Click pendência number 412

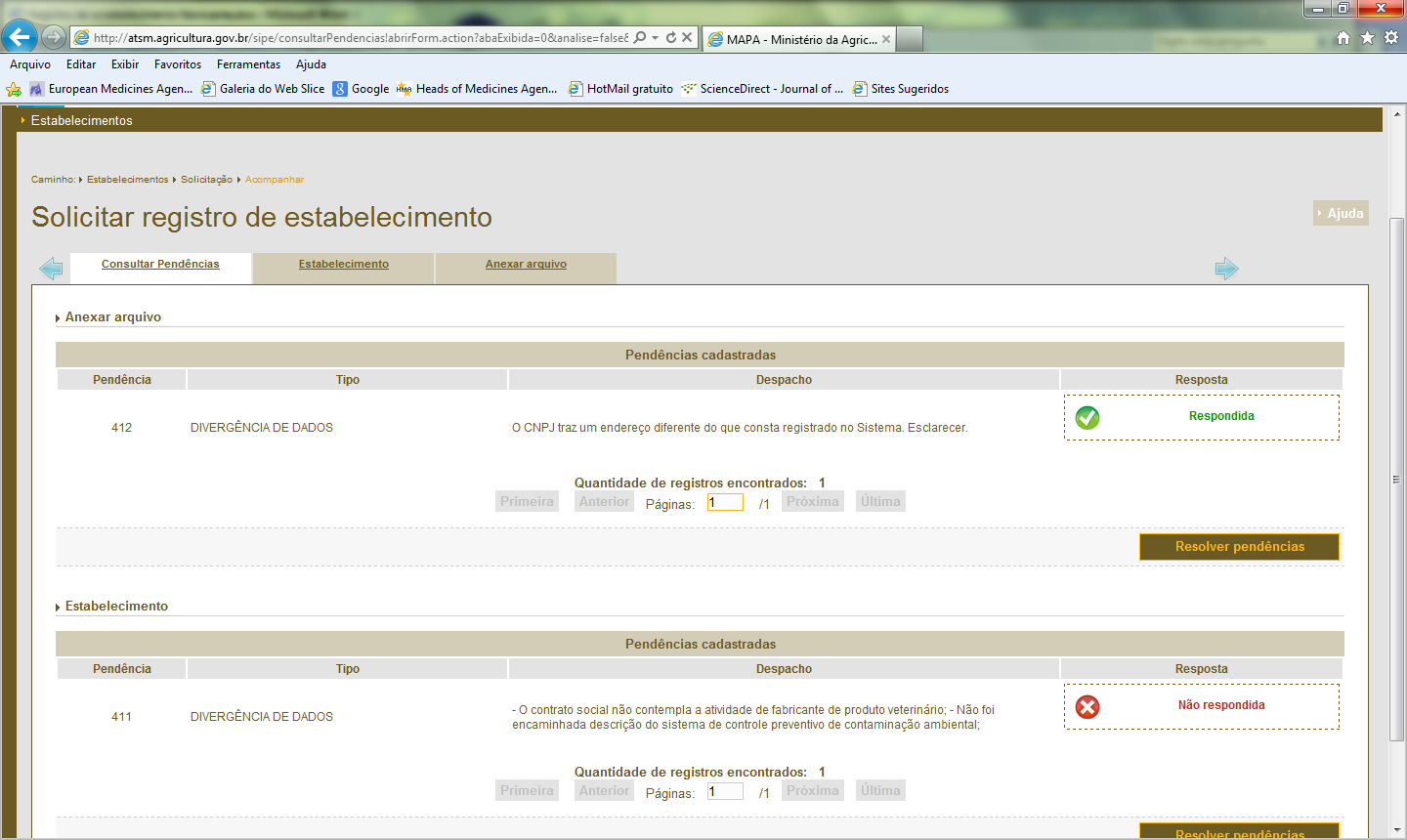coord(121,428)
